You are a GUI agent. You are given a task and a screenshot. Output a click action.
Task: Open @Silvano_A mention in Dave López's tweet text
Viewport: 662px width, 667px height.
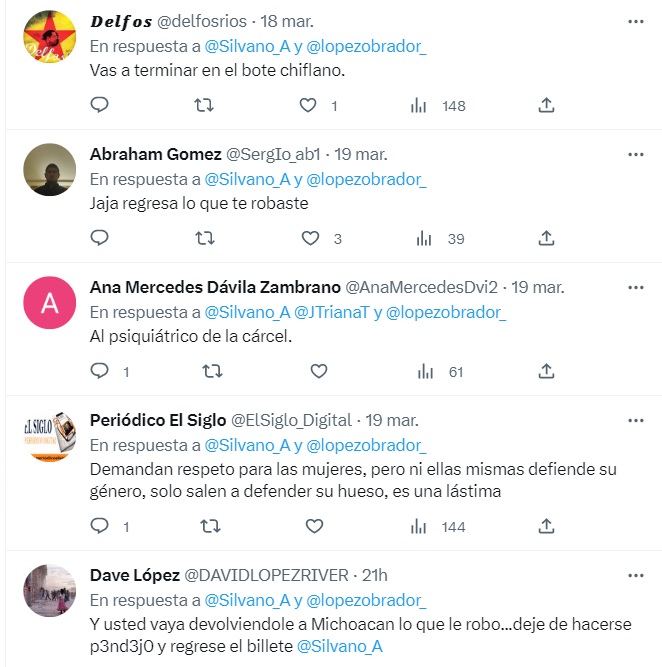[340, 646]
